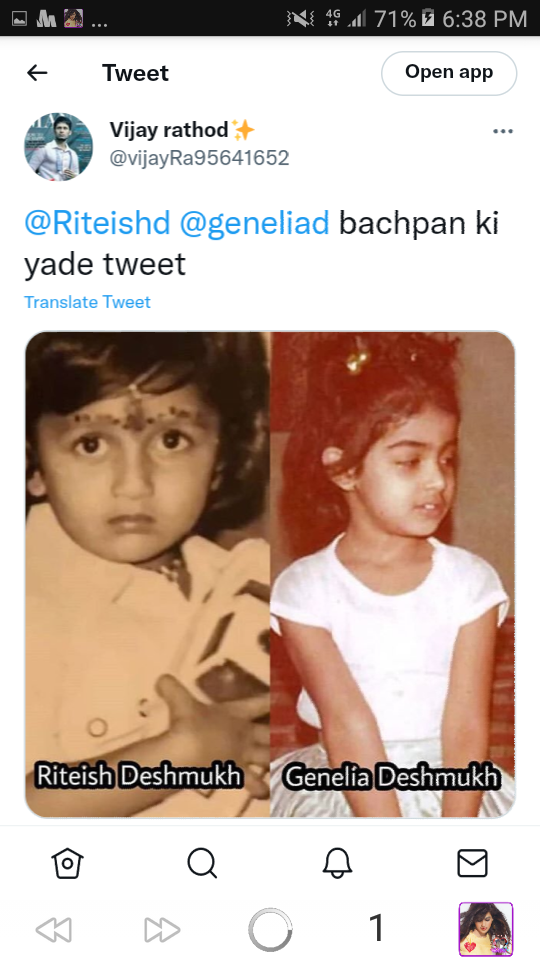Screen dimensions: 540x960
Task: Tap the profile avatar in browser bar
Action: 486,929
